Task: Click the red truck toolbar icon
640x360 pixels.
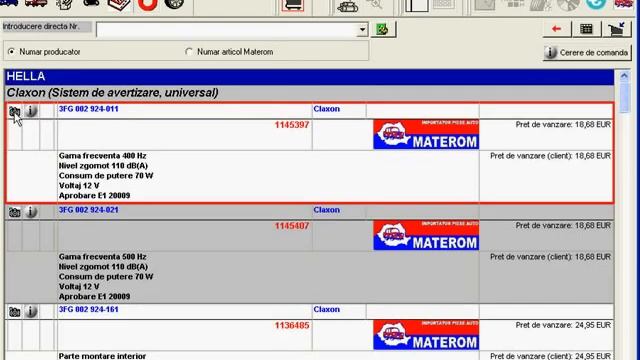Action: point(36,4)
